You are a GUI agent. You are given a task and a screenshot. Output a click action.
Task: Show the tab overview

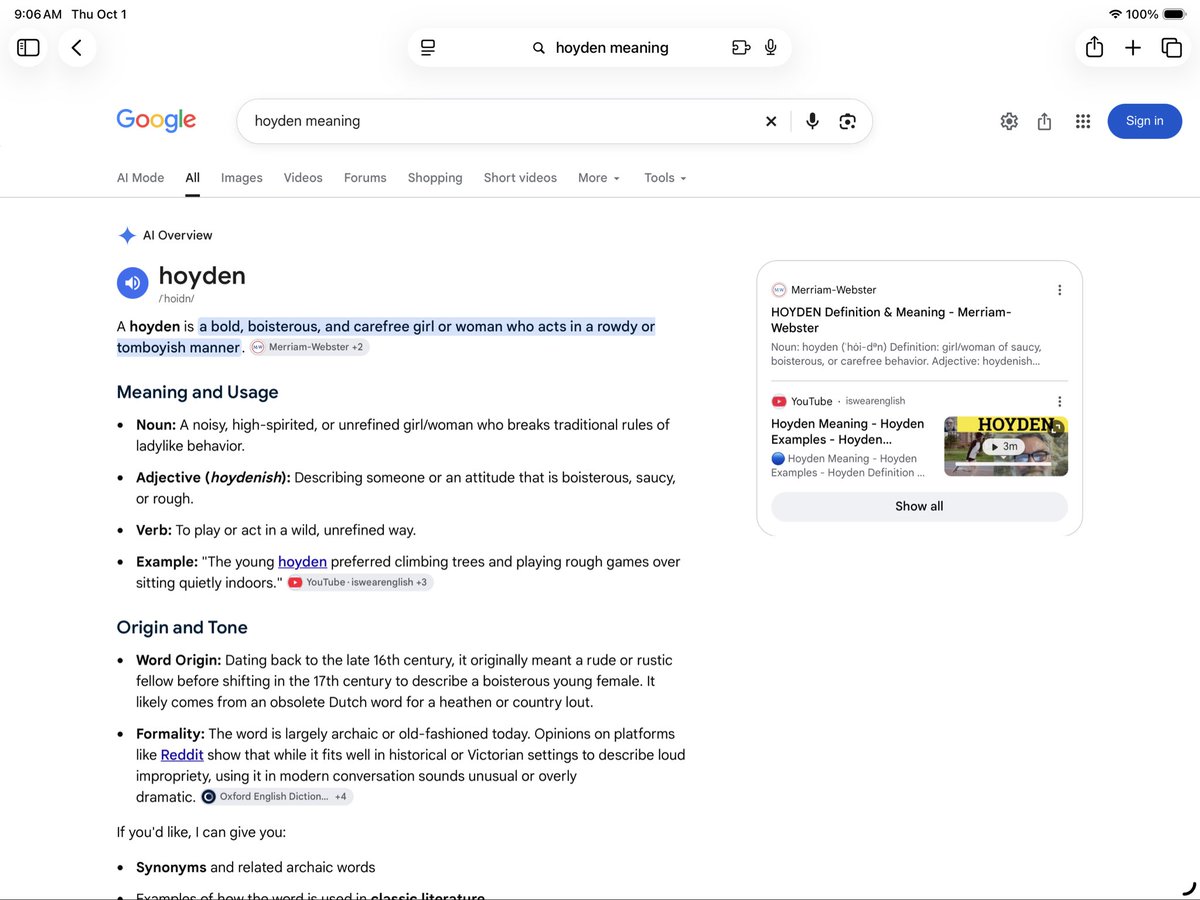(x=1172, y=48)
